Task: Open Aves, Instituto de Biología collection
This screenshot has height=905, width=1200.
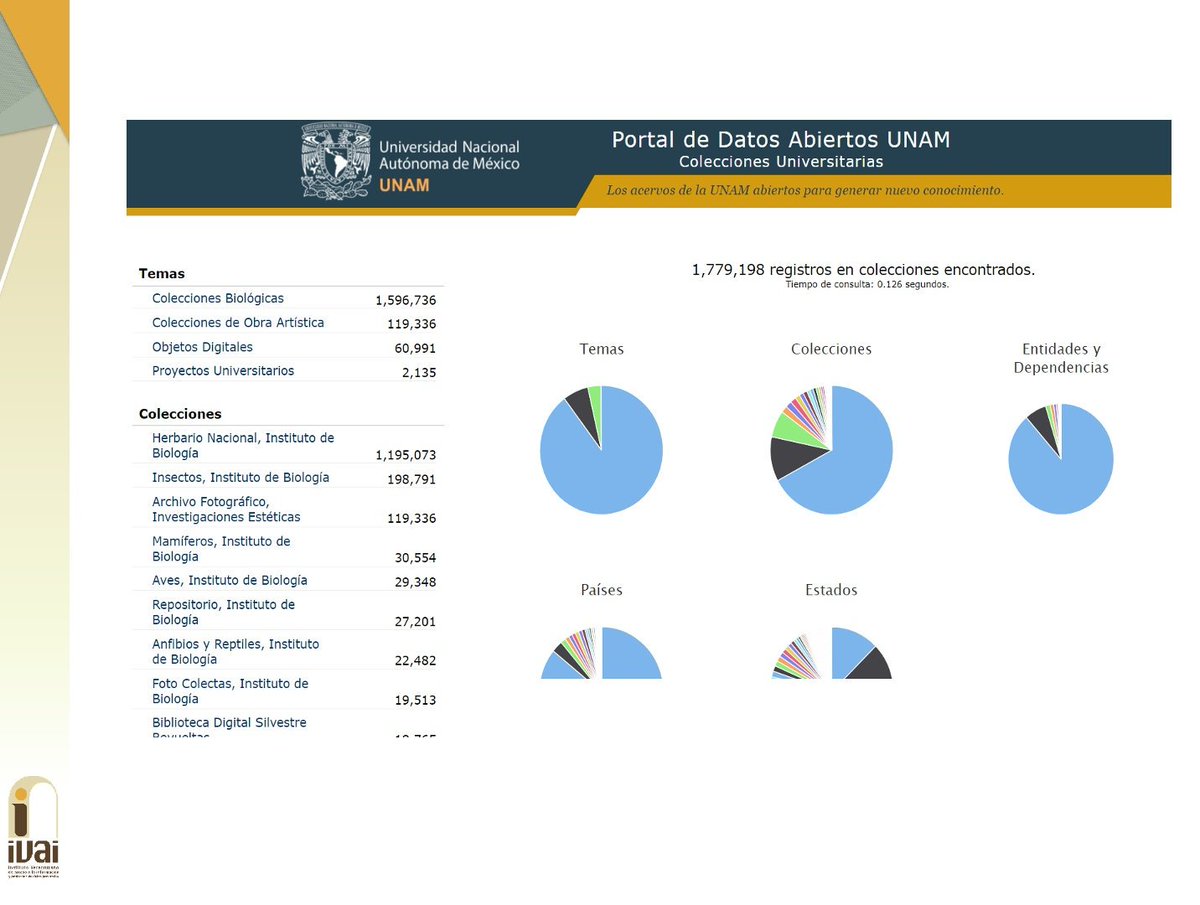Action: pyautogui.click(x=229, y=581)
